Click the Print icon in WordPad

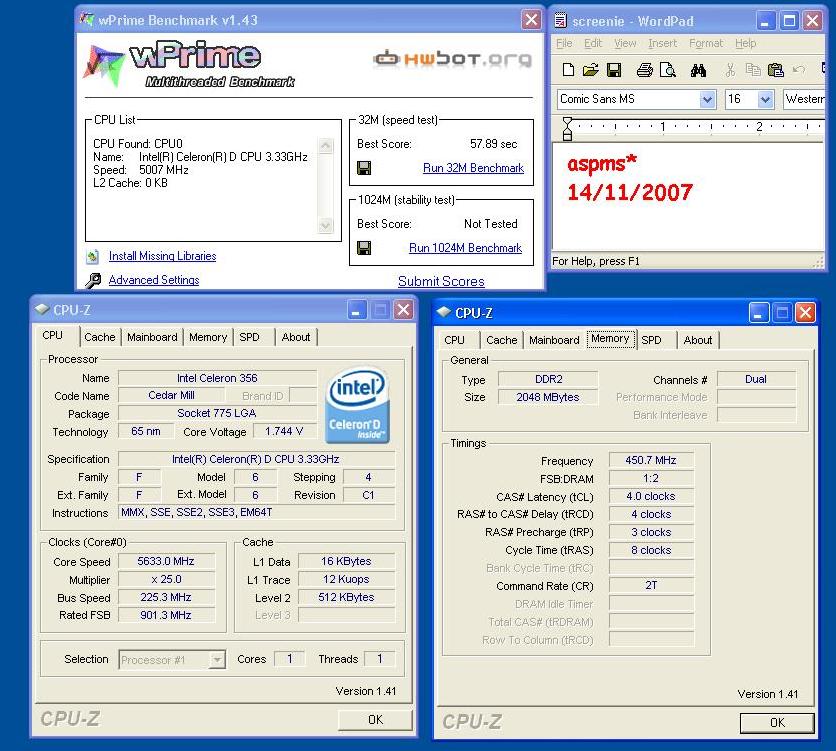[x=645, y=70]
